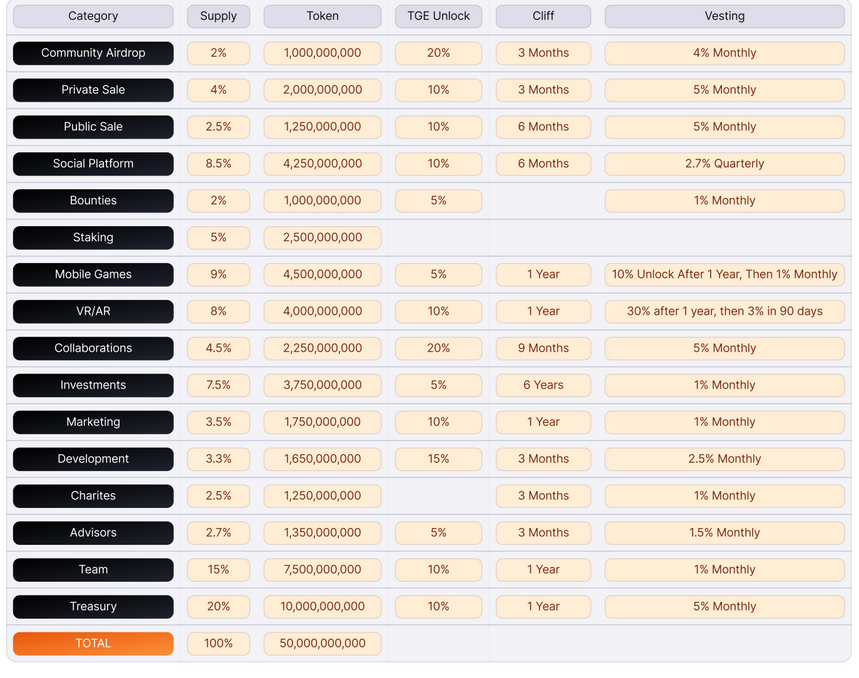Viewport: 859px width, 678px height.
Task: Select the Vesting column header
Action: click(724, 16)
